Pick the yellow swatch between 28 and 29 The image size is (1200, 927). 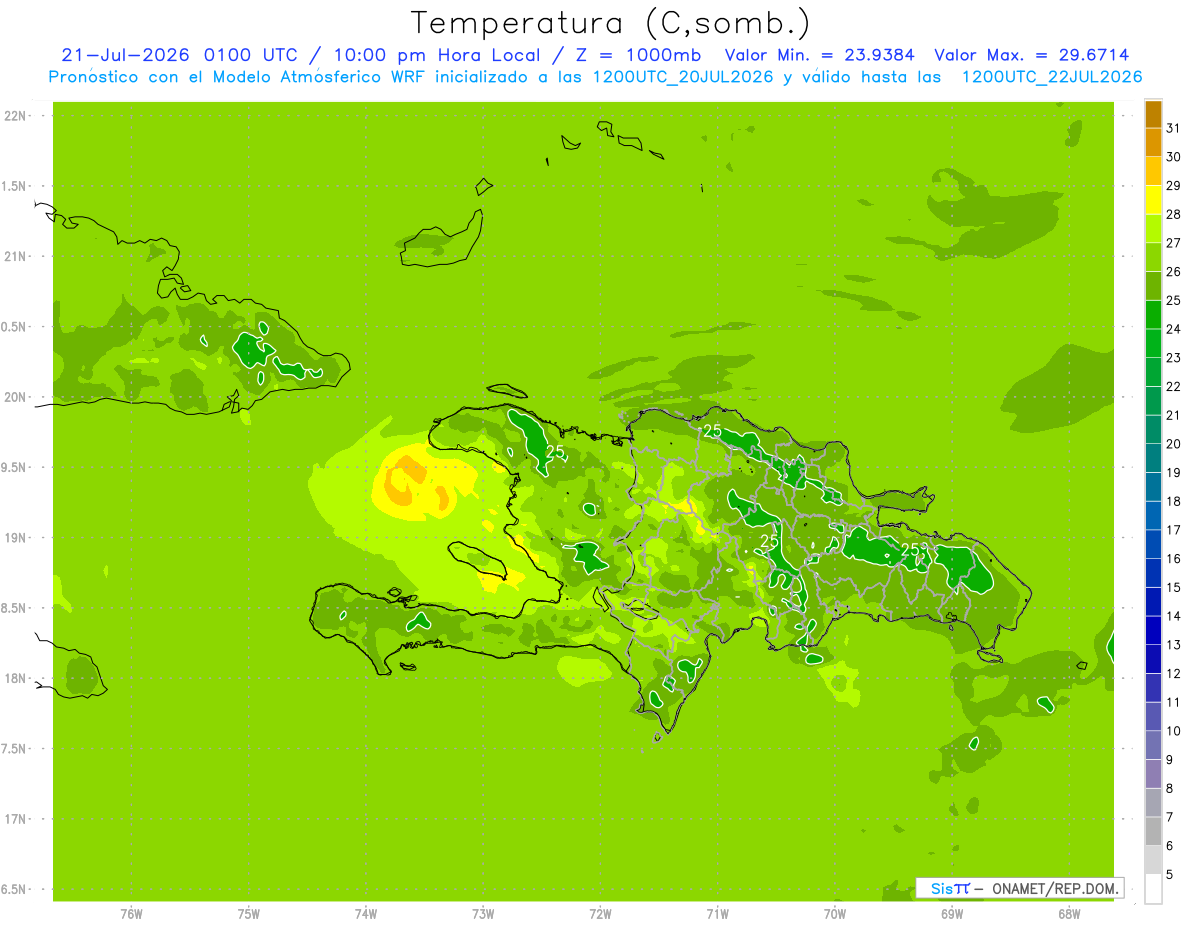(x=1153, y=200)
